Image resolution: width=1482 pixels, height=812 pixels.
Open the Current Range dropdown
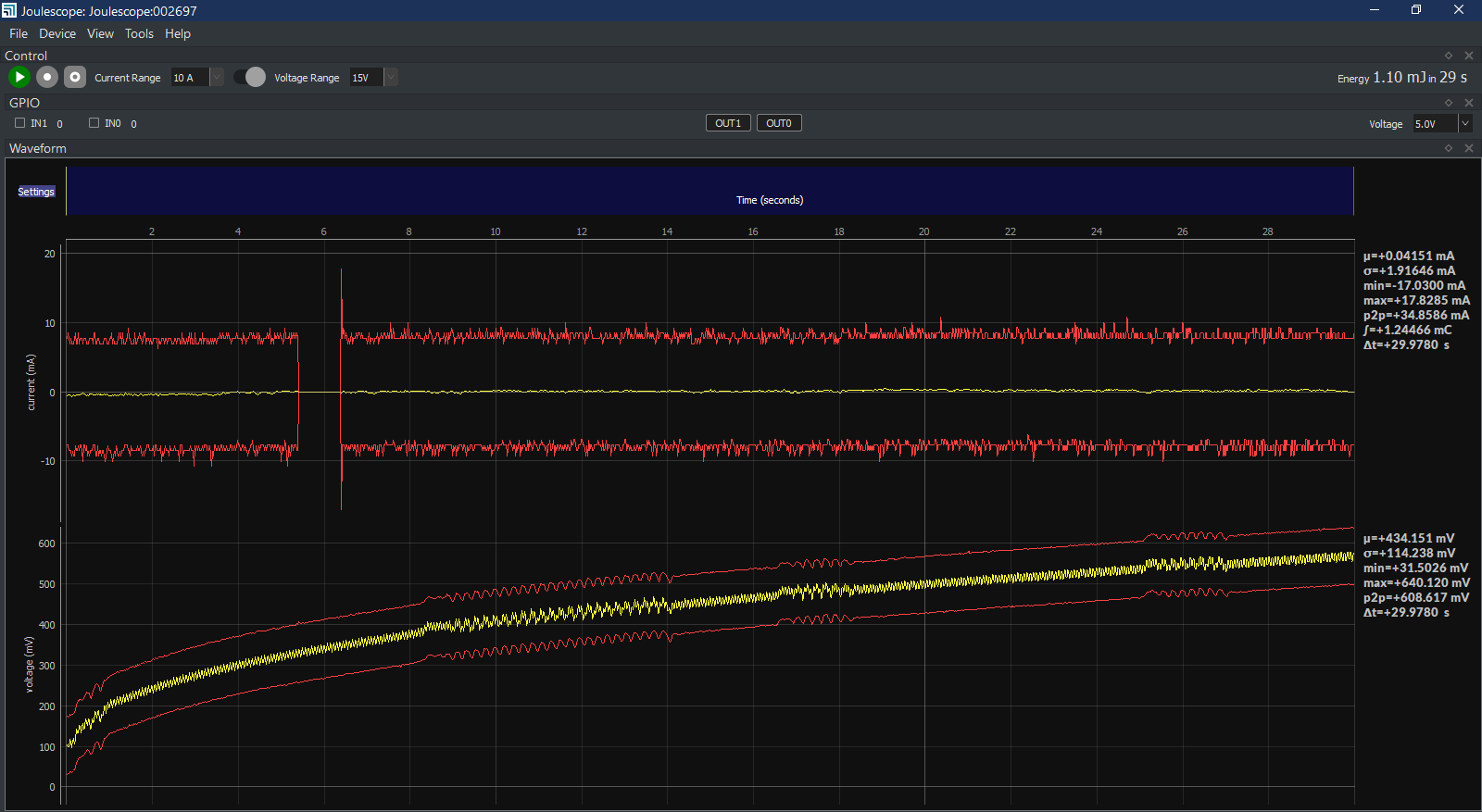pos(217,78)
